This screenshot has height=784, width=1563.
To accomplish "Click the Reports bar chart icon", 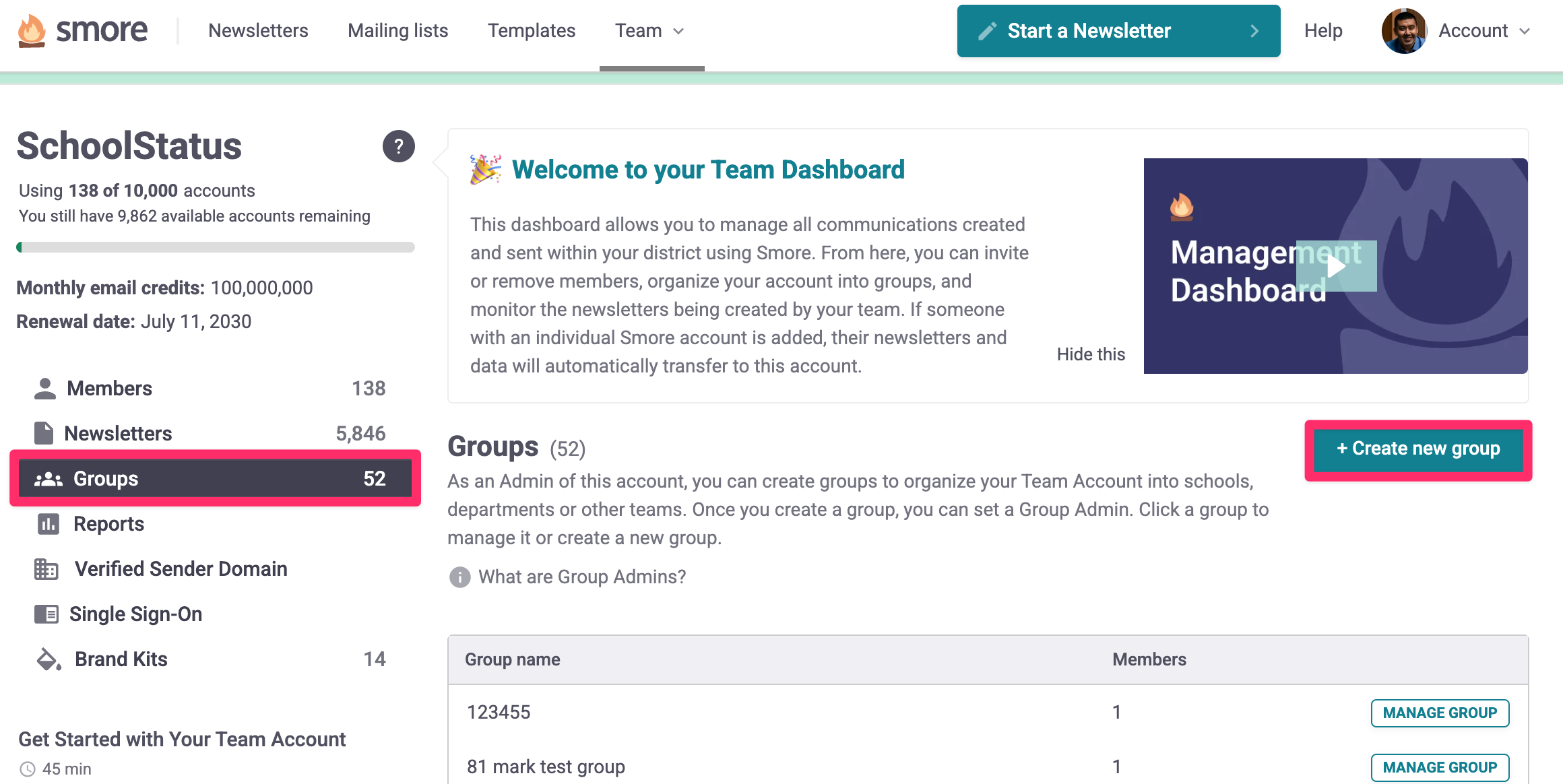I will [48, 524].
